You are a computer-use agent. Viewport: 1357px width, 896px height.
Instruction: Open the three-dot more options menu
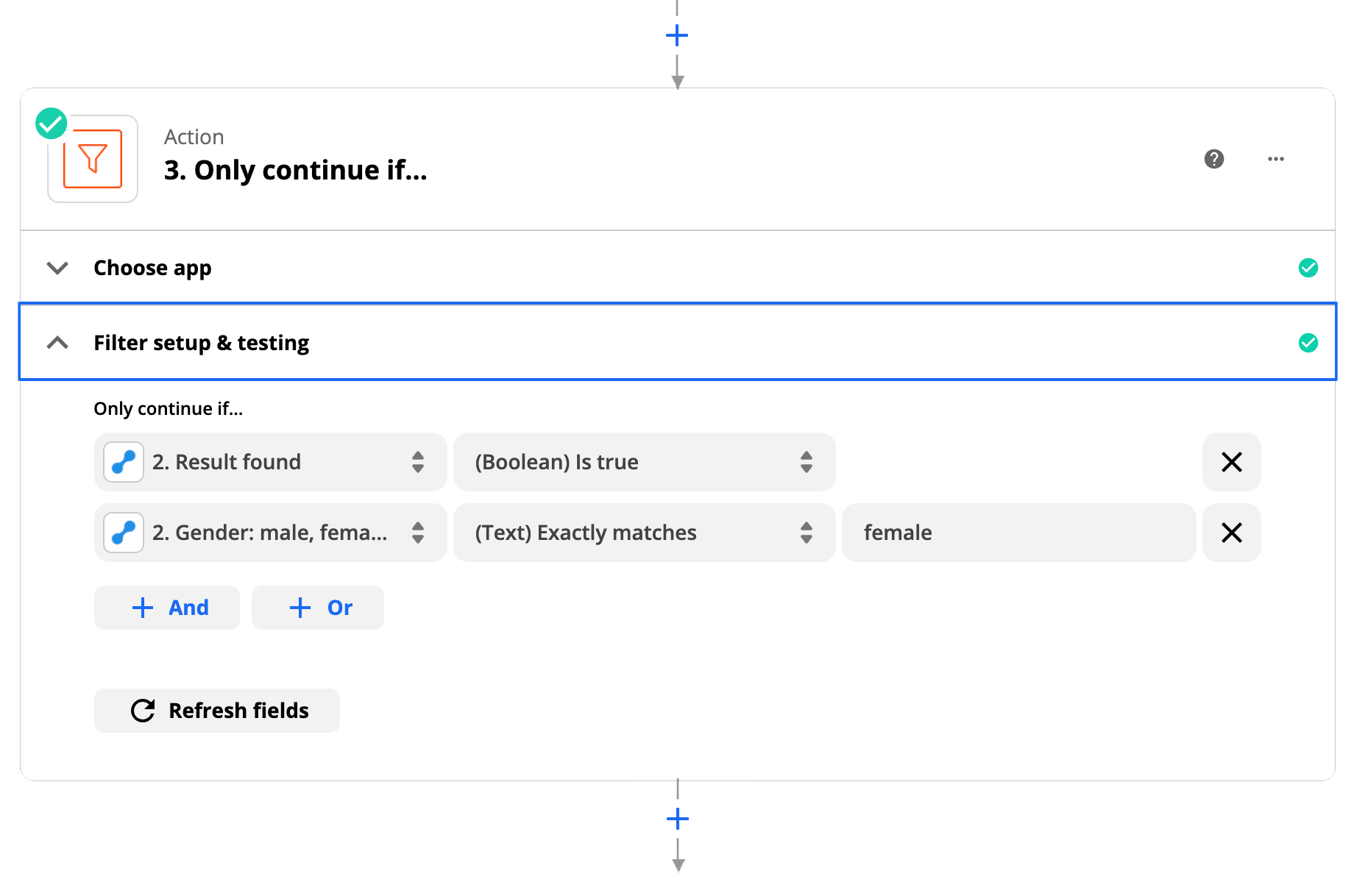pos(1276,159)
